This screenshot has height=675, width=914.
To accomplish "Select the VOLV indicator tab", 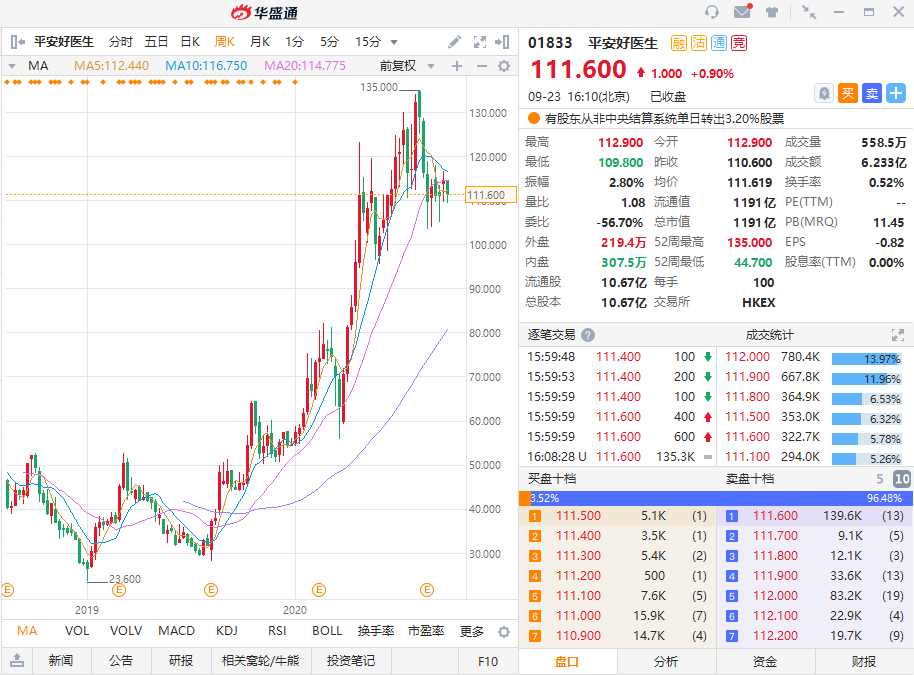I will point(126,631).
